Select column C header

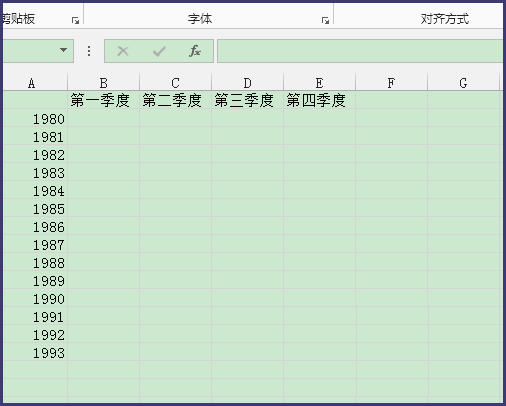click(175, 83)
